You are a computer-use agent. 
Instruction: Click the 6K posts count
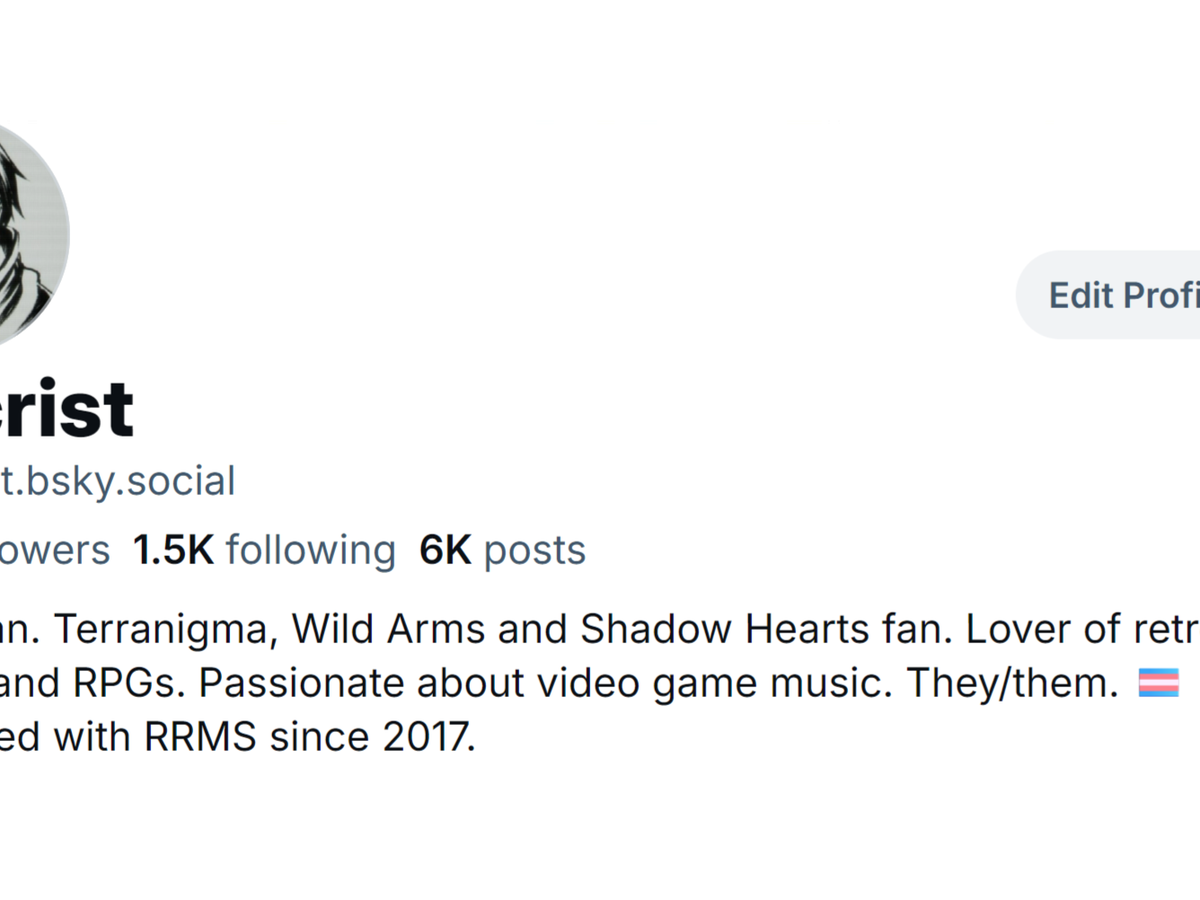(x=502, y=550)
